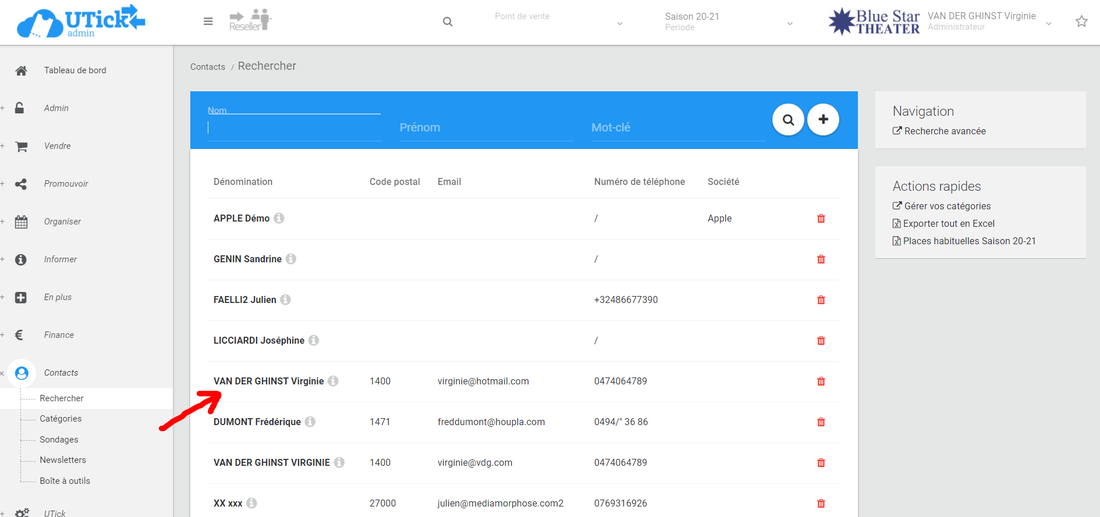Open the Point de vente dropdown

(x=558, y=22)
